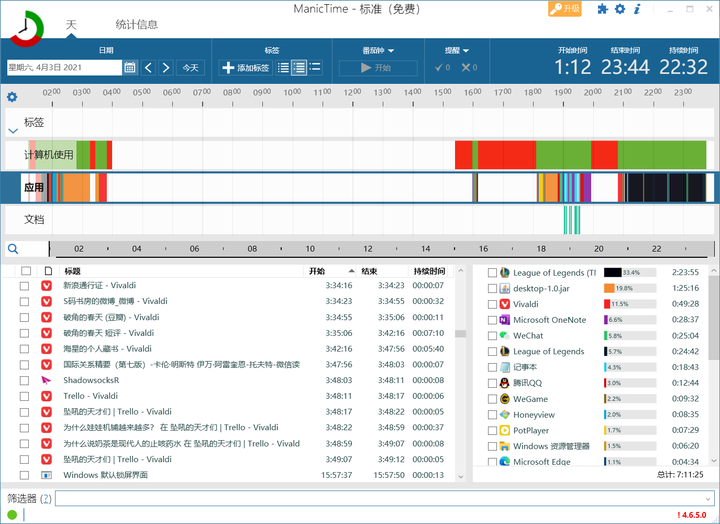Screen dimensions: 720x524
Task: Select the 应用 timeline row
Action: coord(360,187)
